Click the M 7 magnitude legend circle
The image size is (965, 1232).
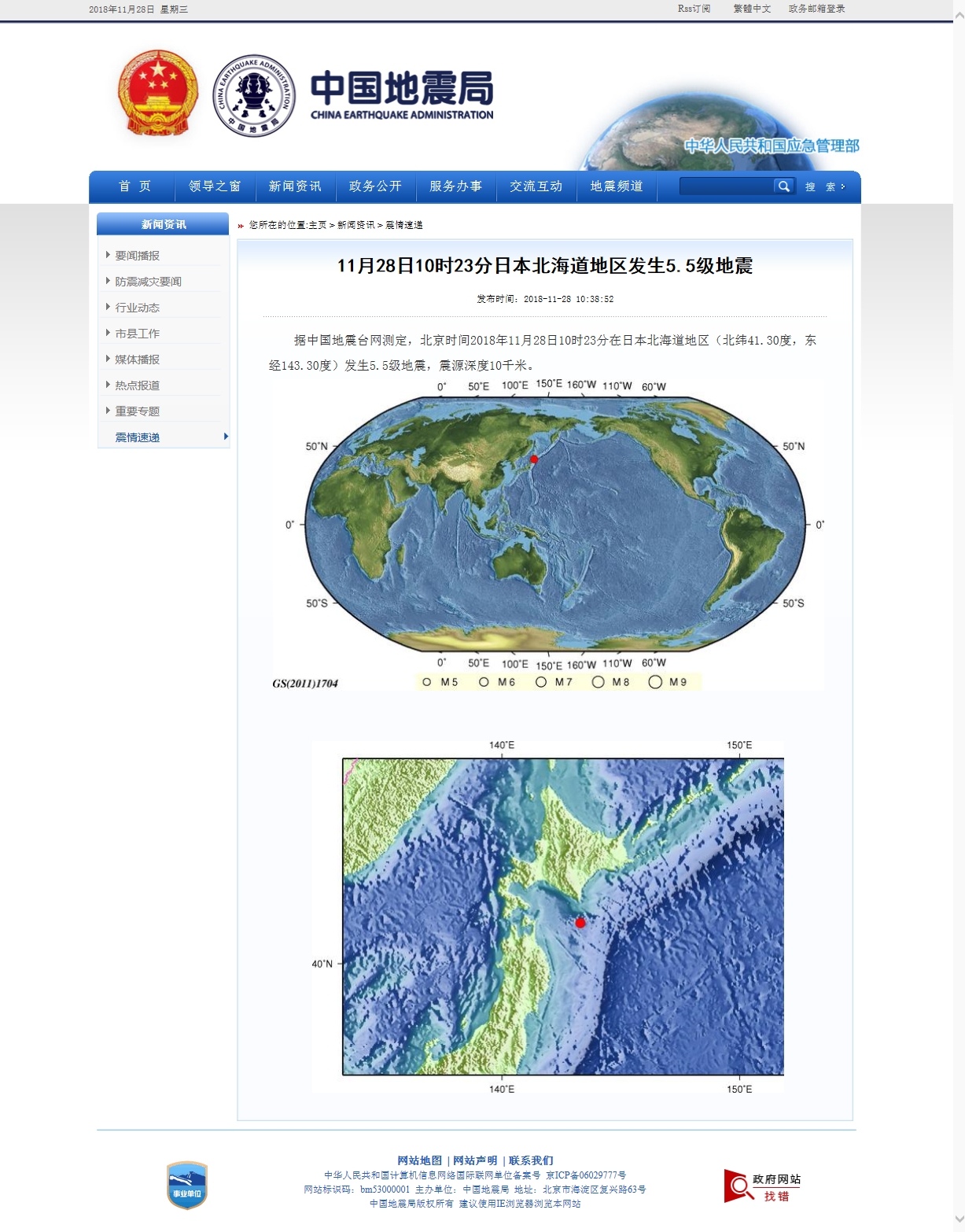tap(541, 682)
